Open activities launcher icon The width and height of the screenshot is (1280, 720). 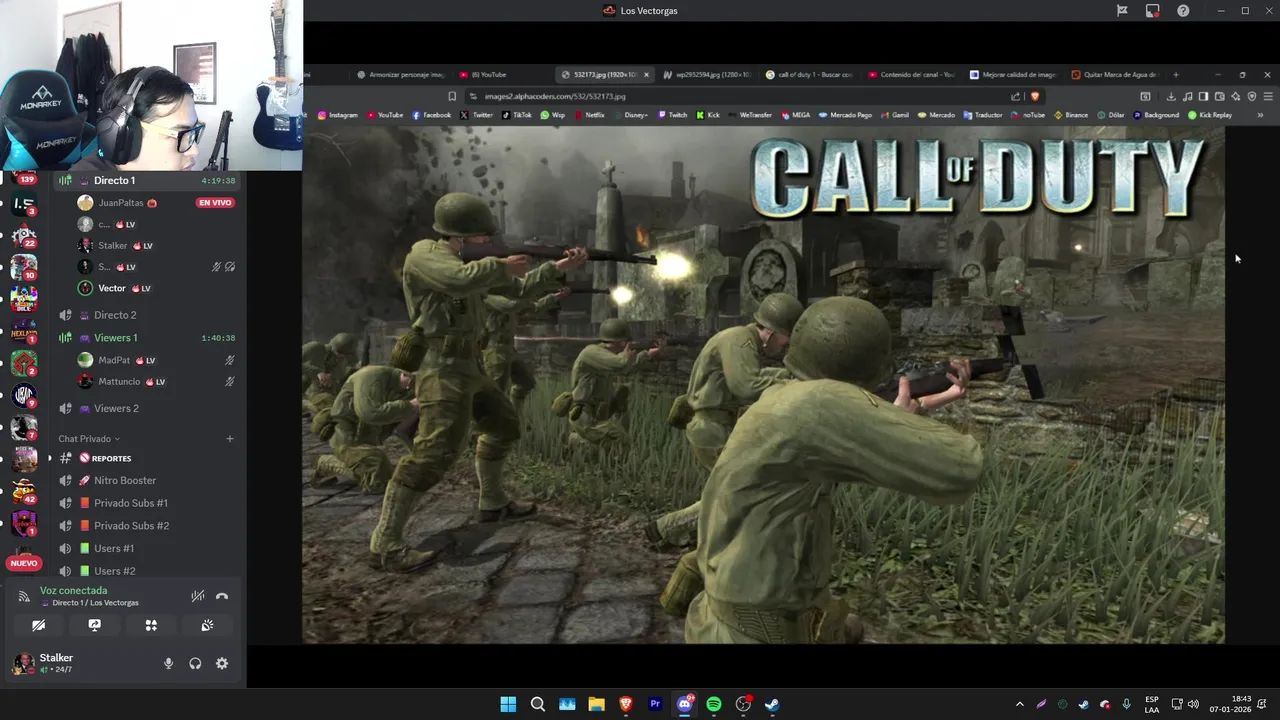151,625
